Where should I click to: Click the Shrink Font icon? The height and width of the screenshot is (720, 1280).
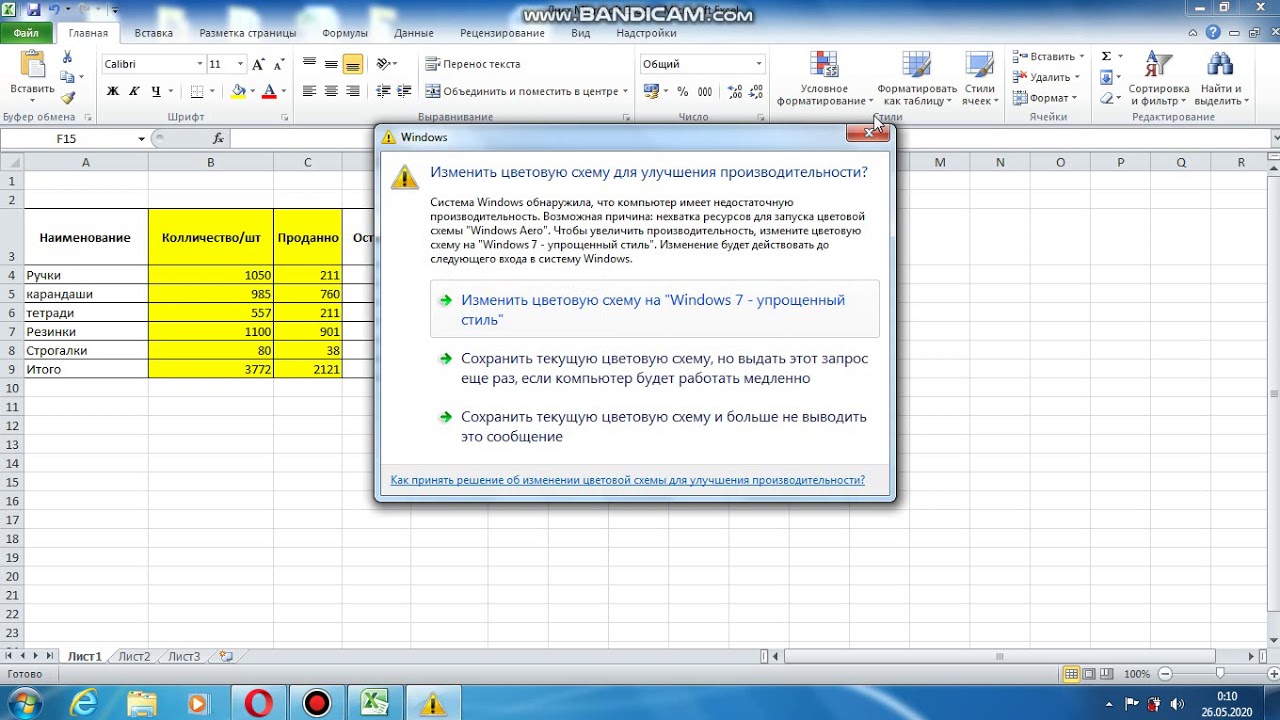click(x=279, y=64)
